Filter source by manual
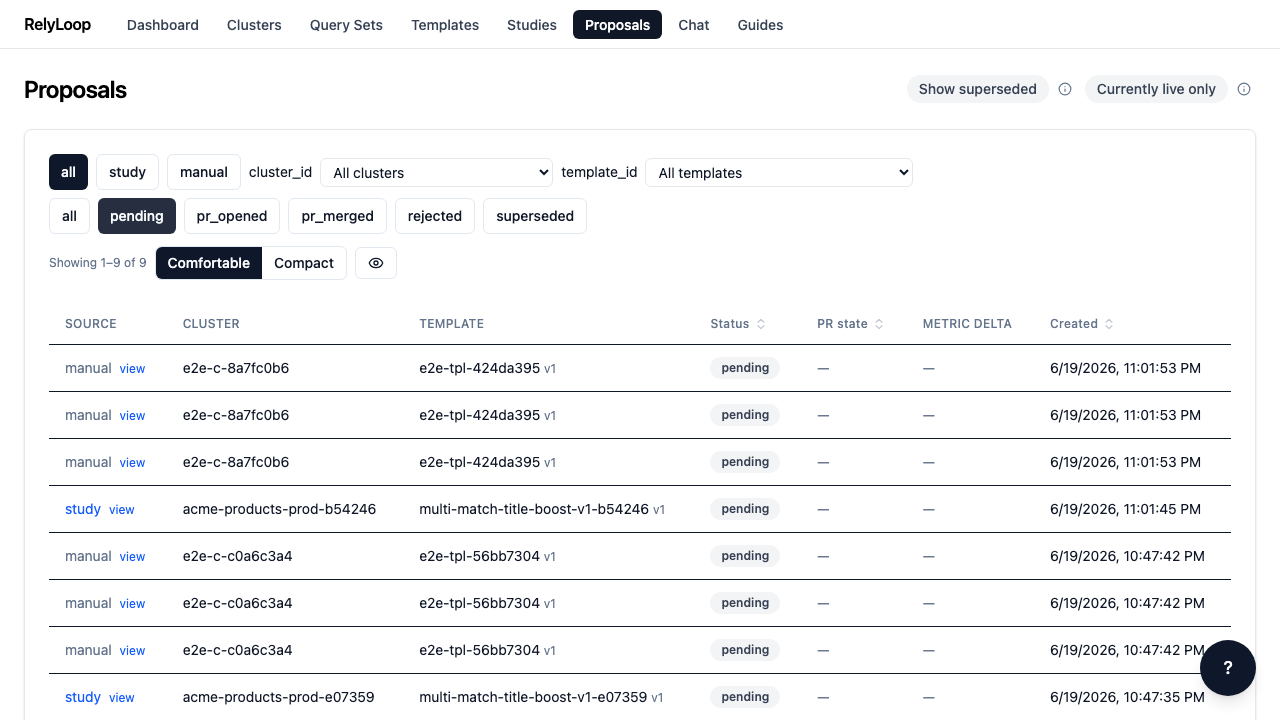The width and height of the screenshot is (1280, 720). pyautogui.click(x=204, y=172)
